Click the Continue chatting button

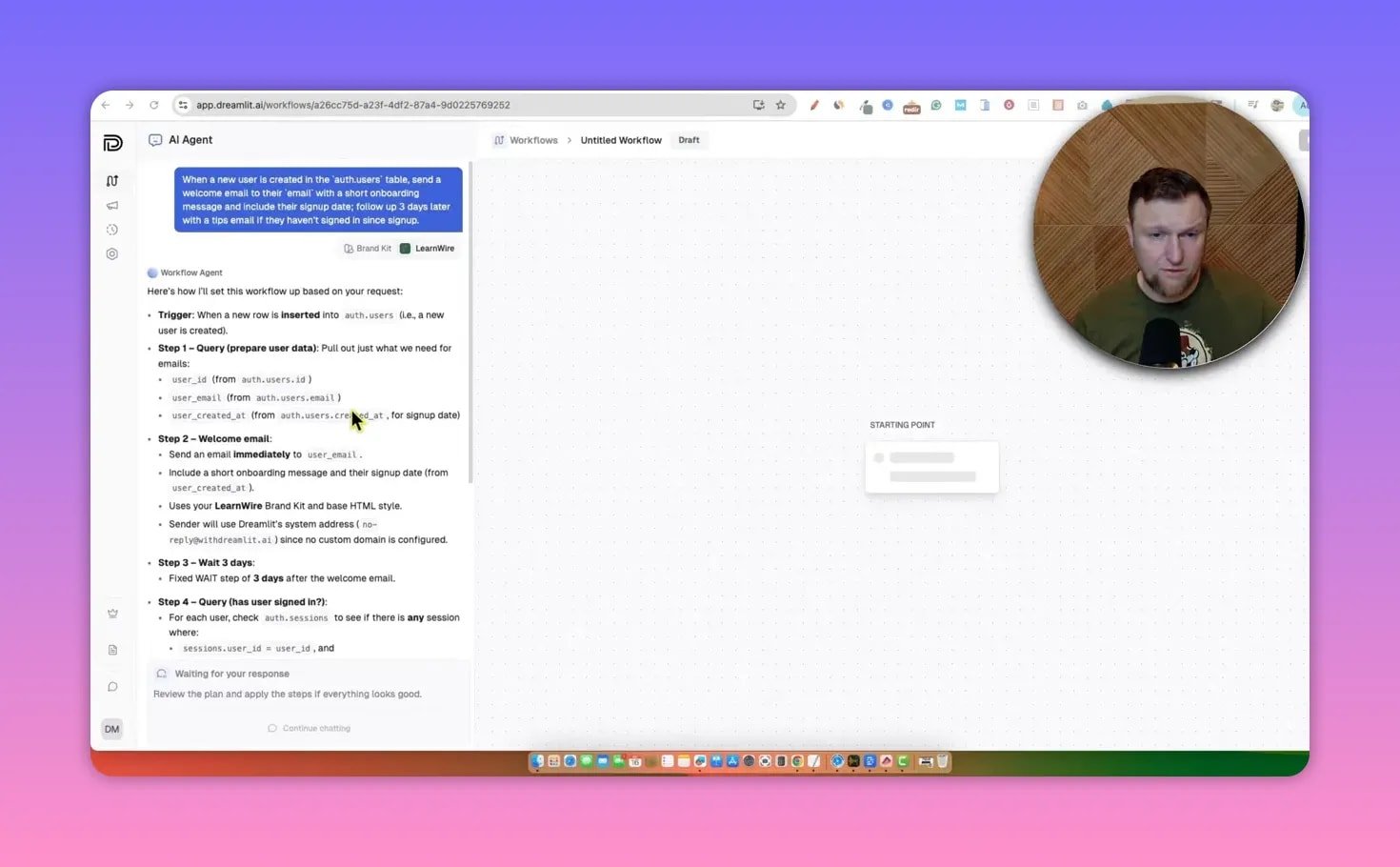[310, 728]
